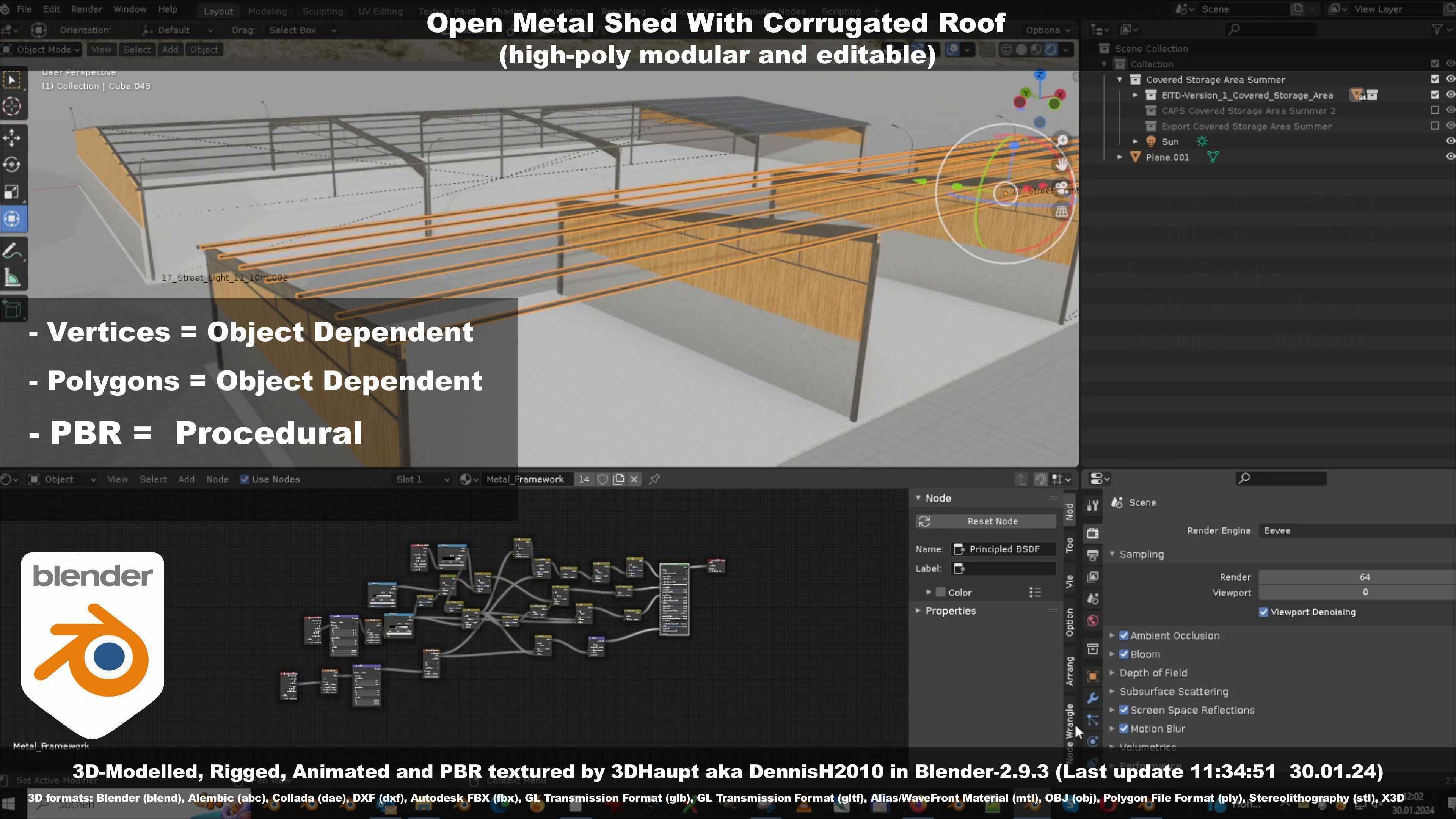Unlink the Metal_Framework material
Viewport: 1456px width, 819px height.
coord(634,479)
